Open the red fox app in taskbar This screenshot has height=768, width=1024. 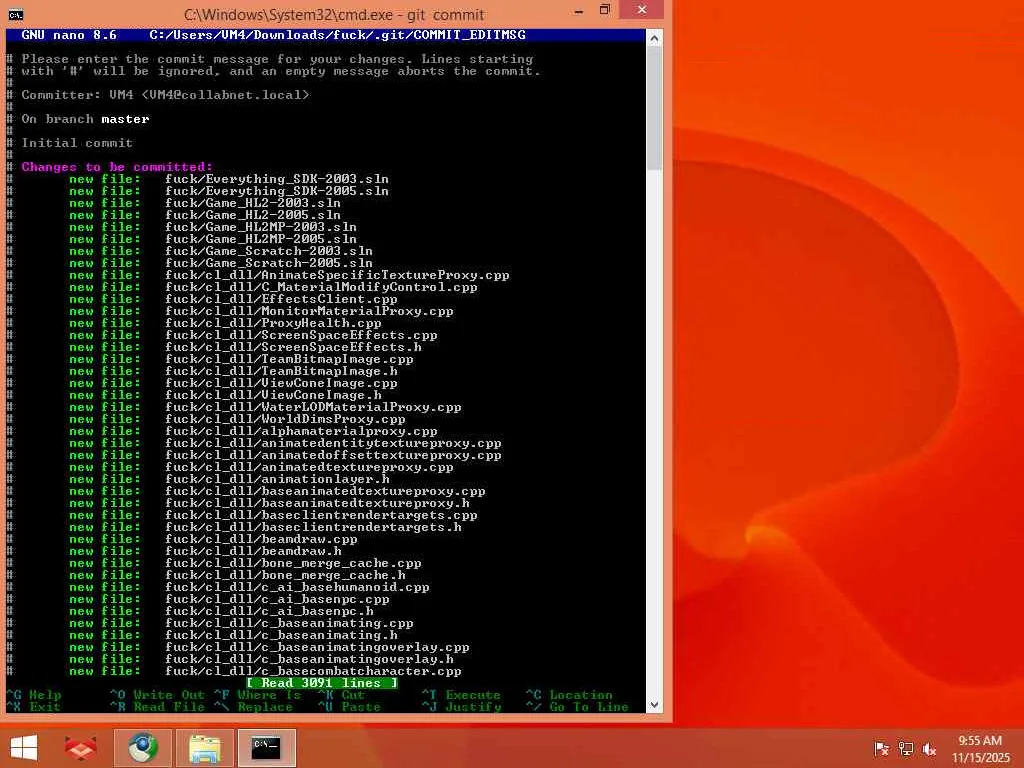(80, 748)
